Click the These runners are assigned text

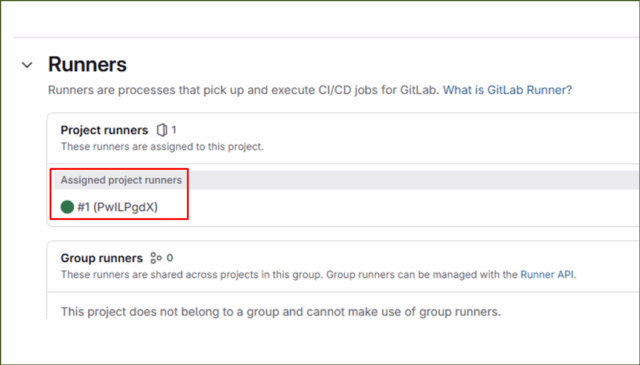pyautogui.click(x=162, y=147)
